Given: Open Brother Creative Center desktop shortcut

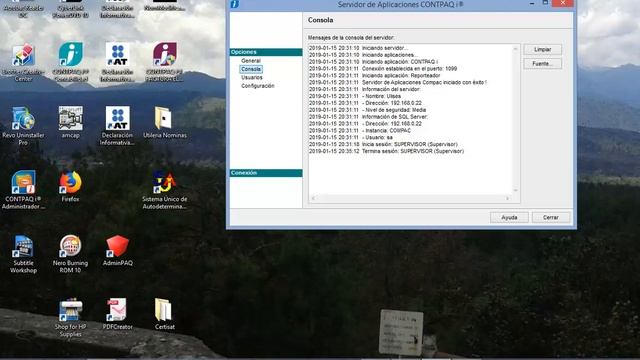Looking at the screenshot, I should pos(23,62).
